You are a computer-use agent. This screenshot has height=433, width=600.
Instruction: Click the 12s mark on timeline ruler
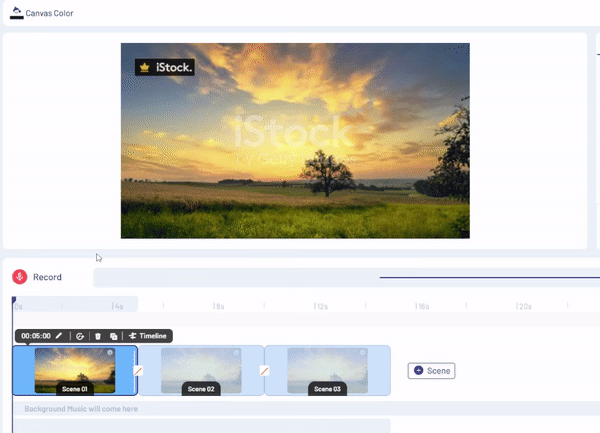point(321,306)
